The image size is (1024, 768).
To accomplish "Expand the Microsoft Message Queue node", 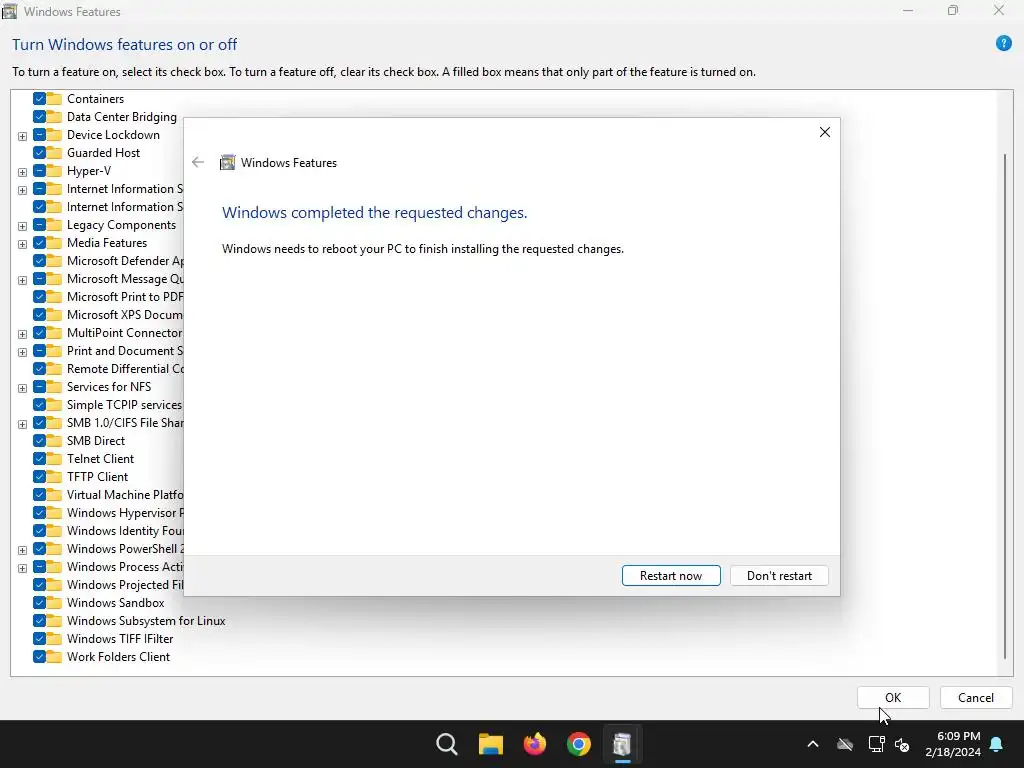I will click(x=22, y=280).
